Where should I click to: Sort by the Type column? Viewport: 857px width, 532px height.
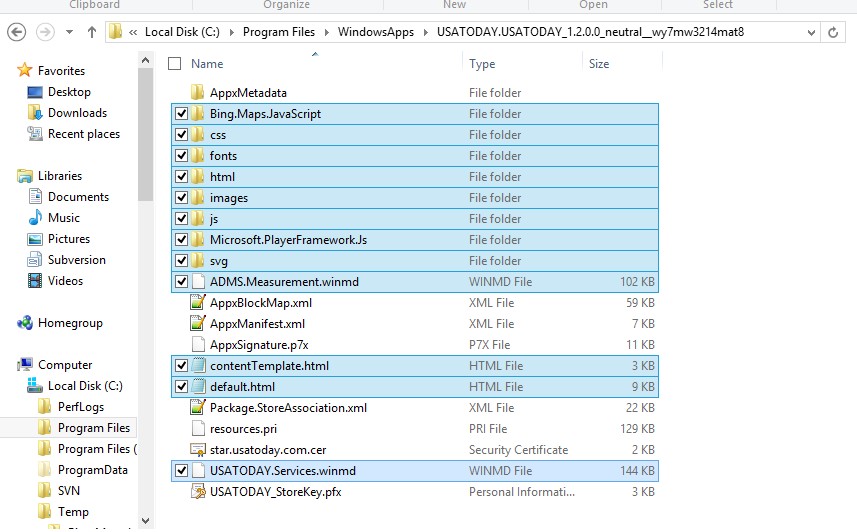coord(482,63)
